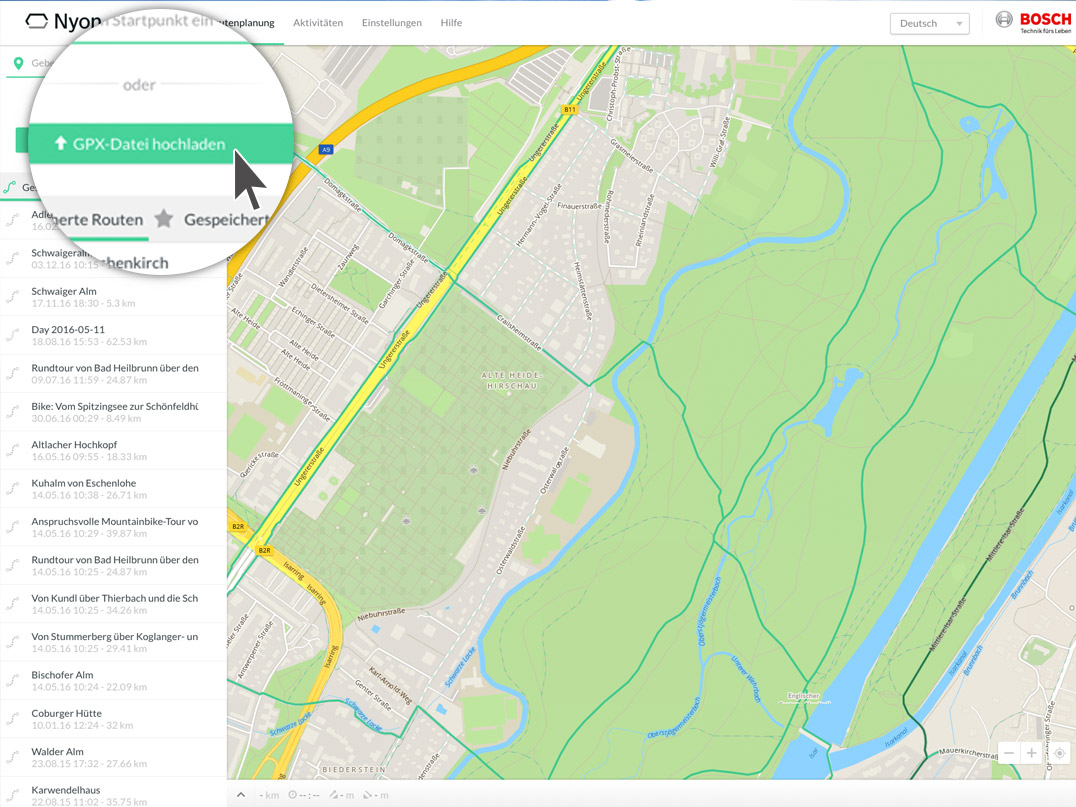The image size is (1076, 807).
Task: Click the green location pin icon
Action: (x=18, y=64)
